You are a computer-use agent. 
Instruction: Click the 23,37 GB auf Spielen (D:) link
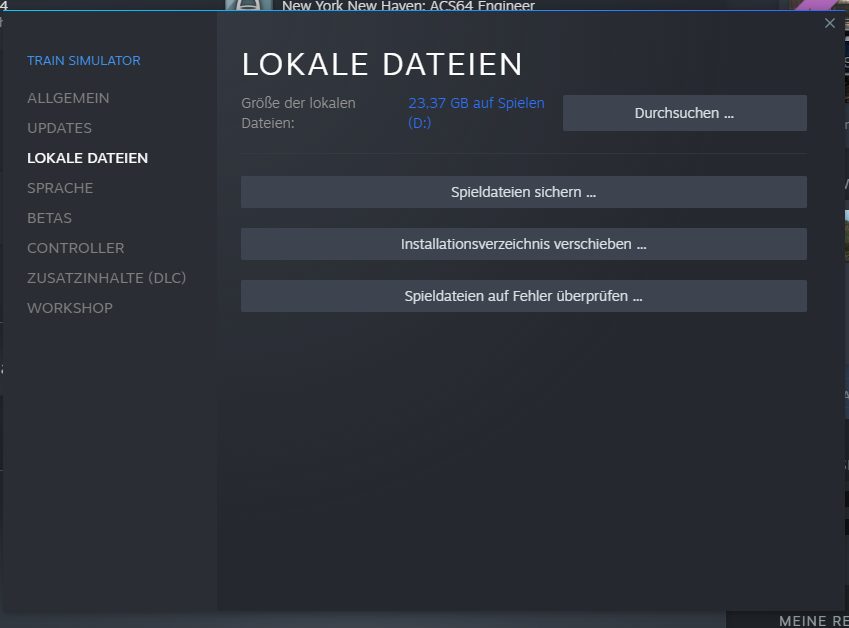476,113
